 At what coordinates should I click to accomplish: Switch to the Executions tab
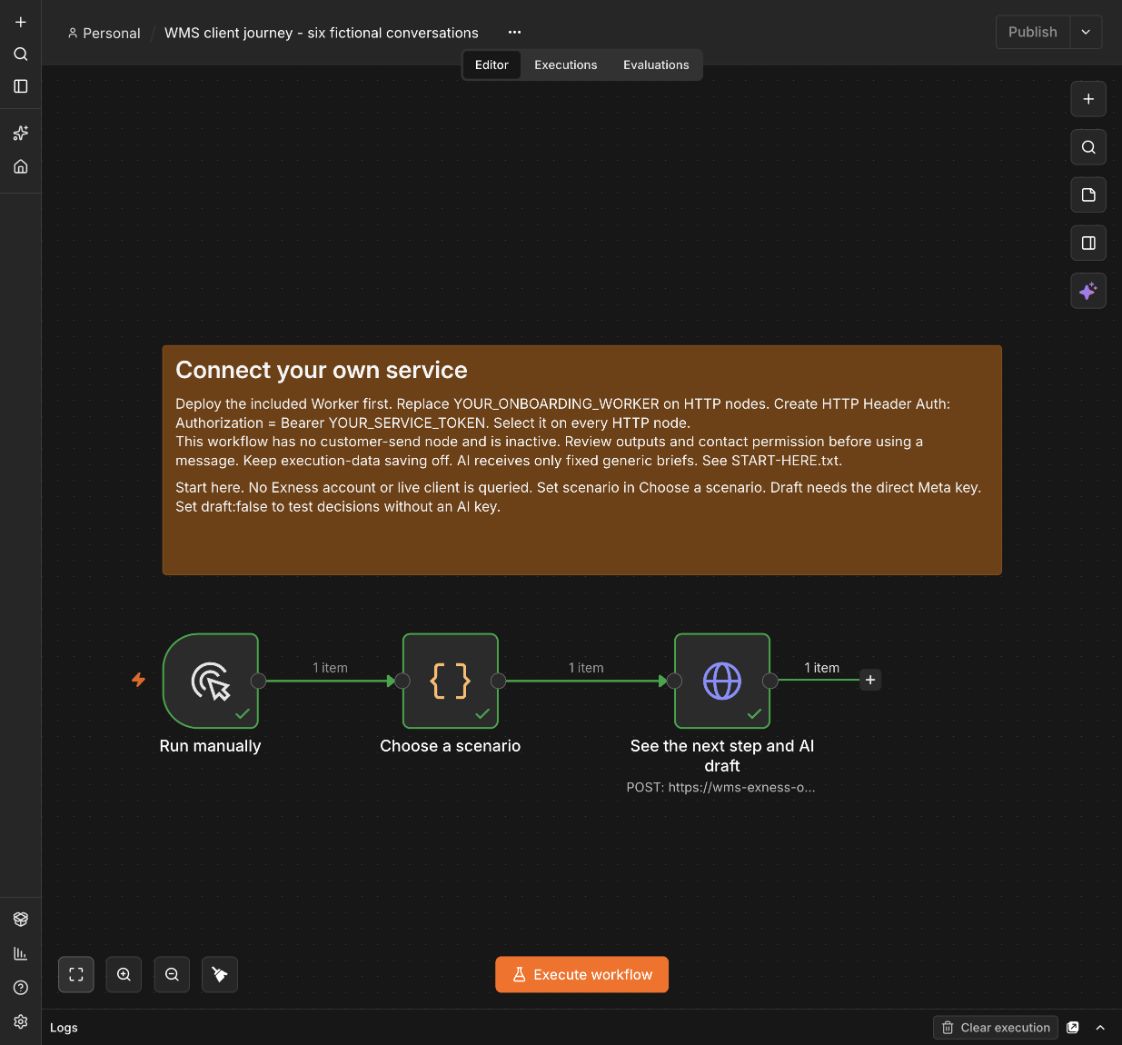point(565,64)
